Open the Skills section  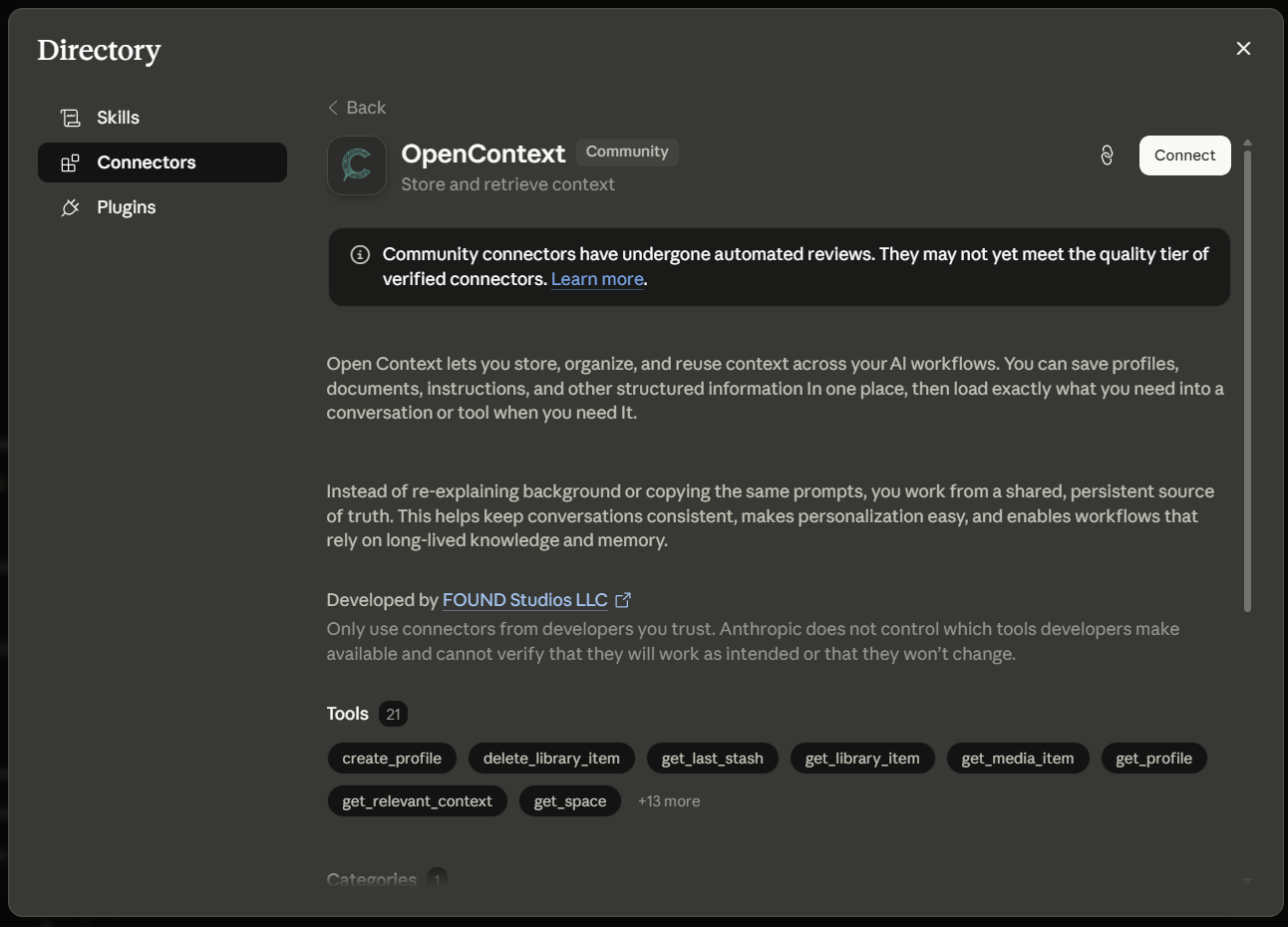[x=161, y=118]
